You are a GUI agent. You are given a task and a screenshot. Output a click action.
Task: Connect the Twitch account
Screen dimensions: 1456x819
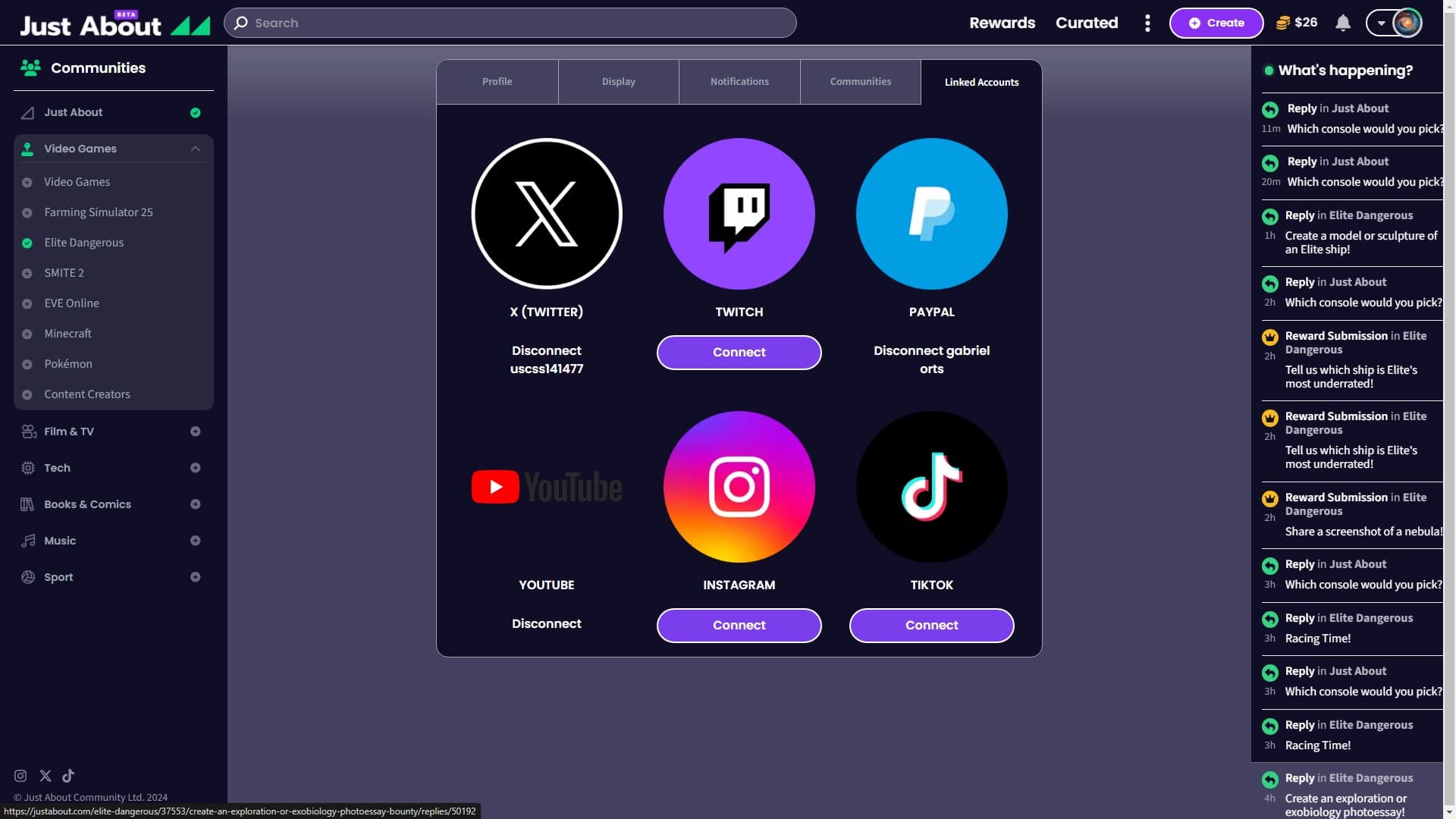coord(739,353)
